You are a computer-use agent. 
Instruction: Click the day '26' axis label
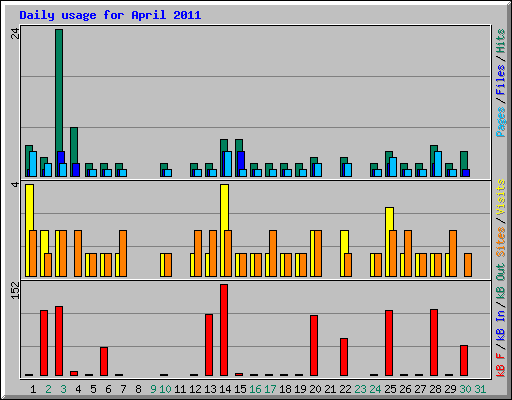point(405,389)
